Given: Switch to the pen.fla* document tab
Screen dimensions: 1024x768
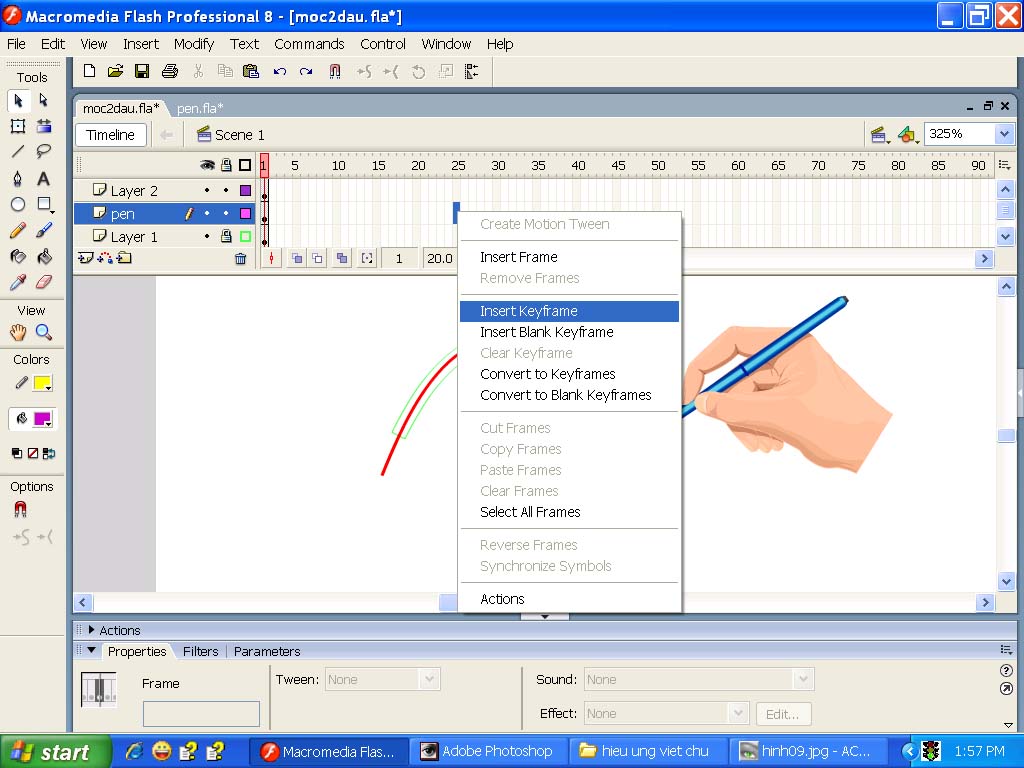Looking at the screenshot, I should 200,108.
